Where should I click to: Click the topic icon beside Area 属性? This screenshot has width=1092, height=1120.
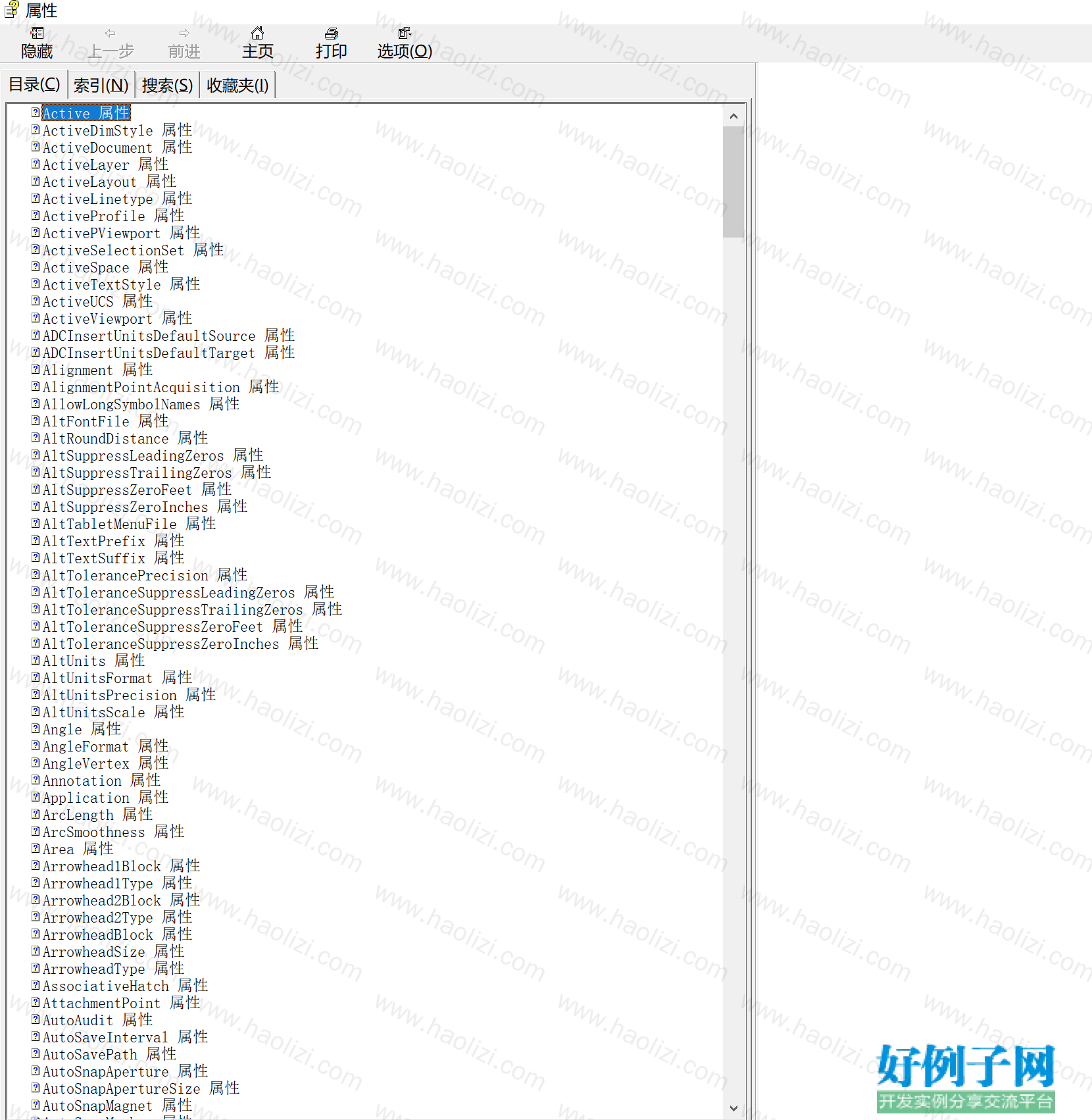36,848
